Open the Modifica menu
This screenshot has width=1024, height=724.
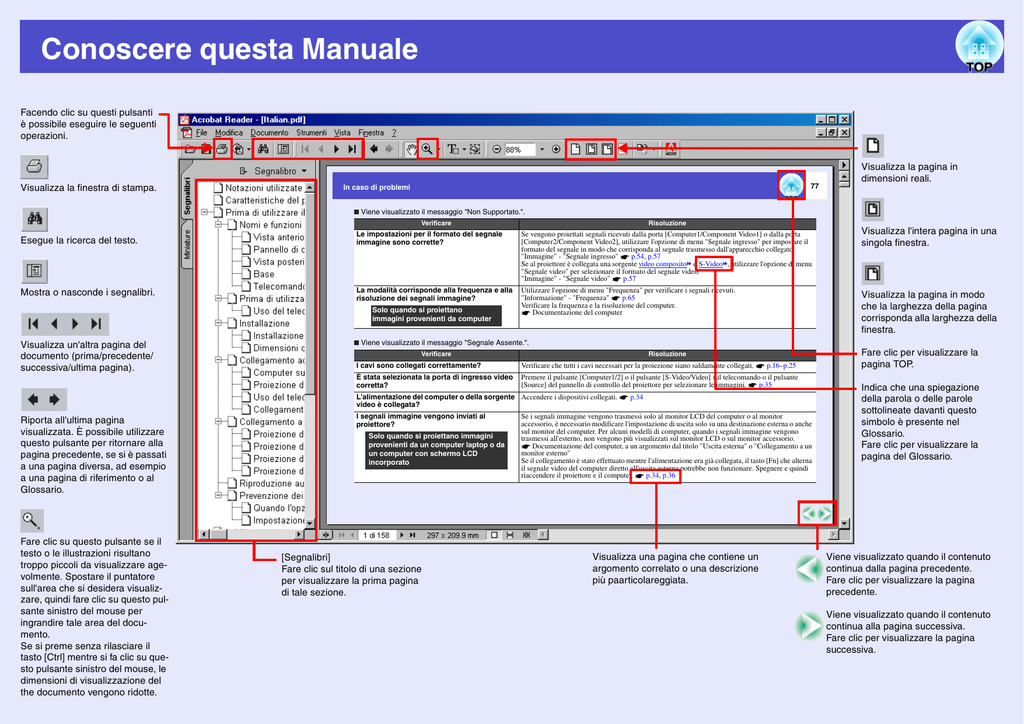[x=229, y=133]
